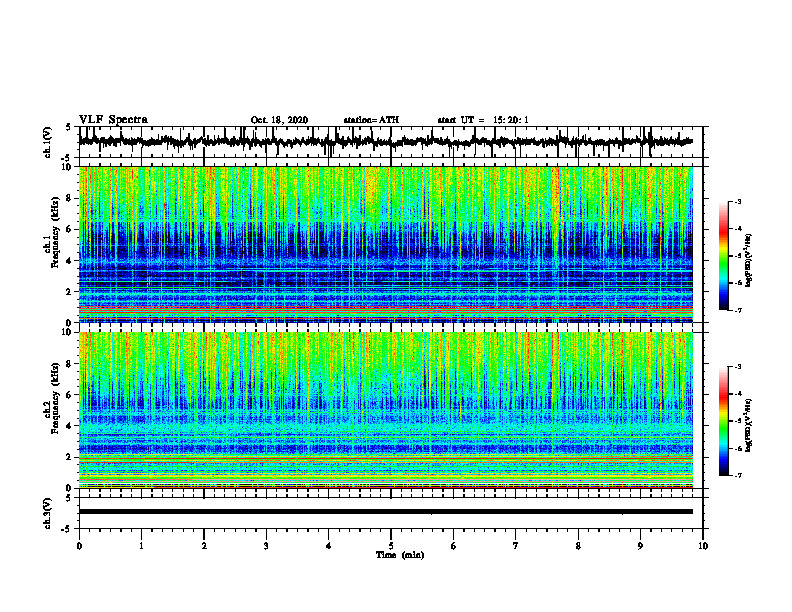Click time axis tick label "3"

(266, 546)
